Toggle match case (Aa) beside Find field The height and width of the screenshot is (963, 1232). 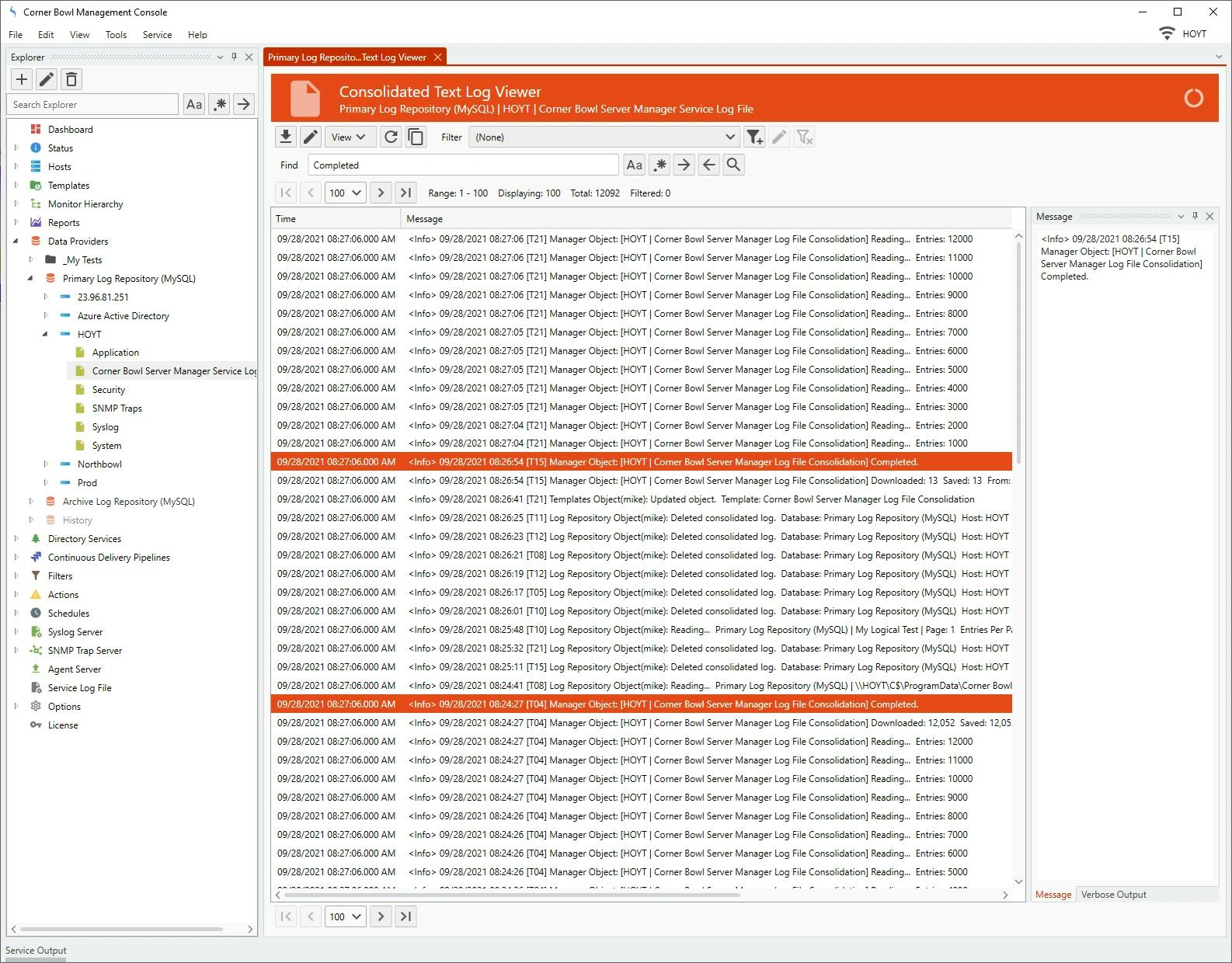click(635, 165)
